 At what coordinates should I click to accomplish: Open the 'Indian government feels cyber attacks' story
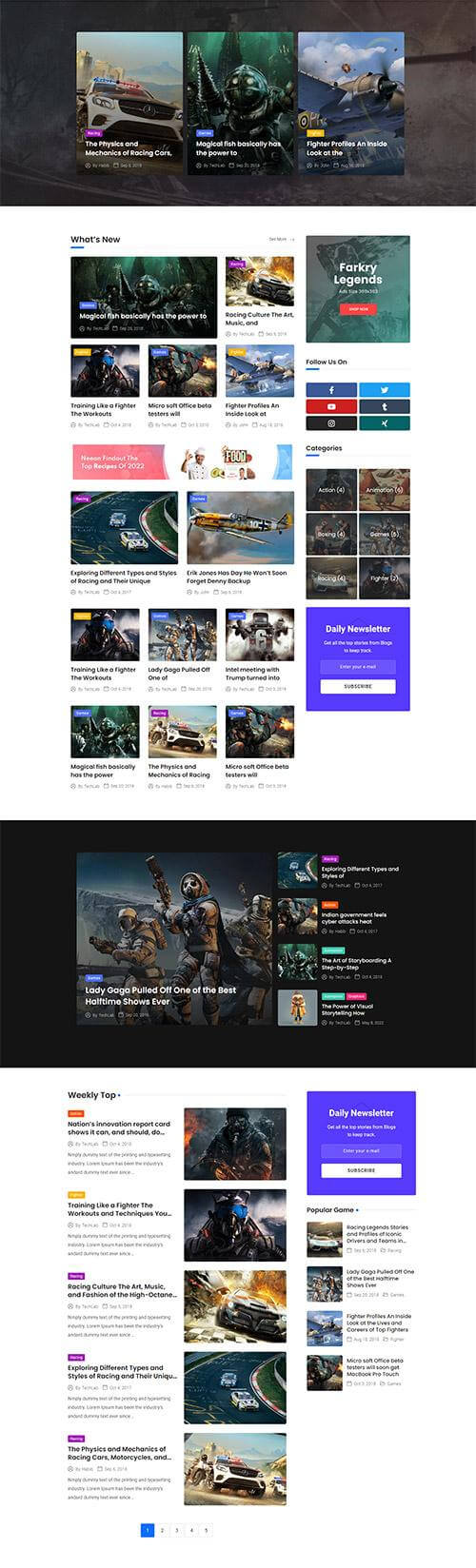[353, 918]
